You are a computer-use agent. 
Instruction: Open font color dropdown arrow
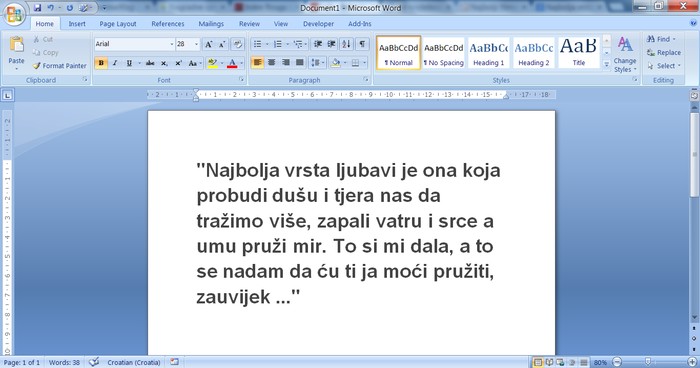pos(242,63)
